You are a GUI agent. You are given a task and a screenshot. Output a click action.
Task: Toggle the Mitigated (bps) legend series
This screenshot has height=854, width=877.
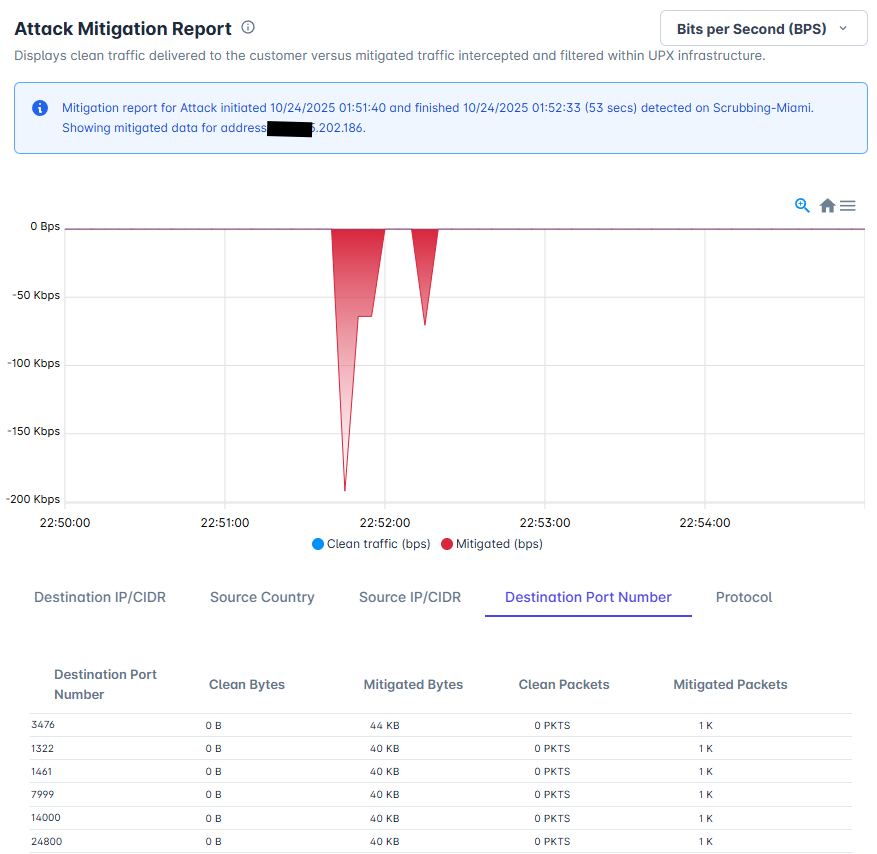coord(492,544)
